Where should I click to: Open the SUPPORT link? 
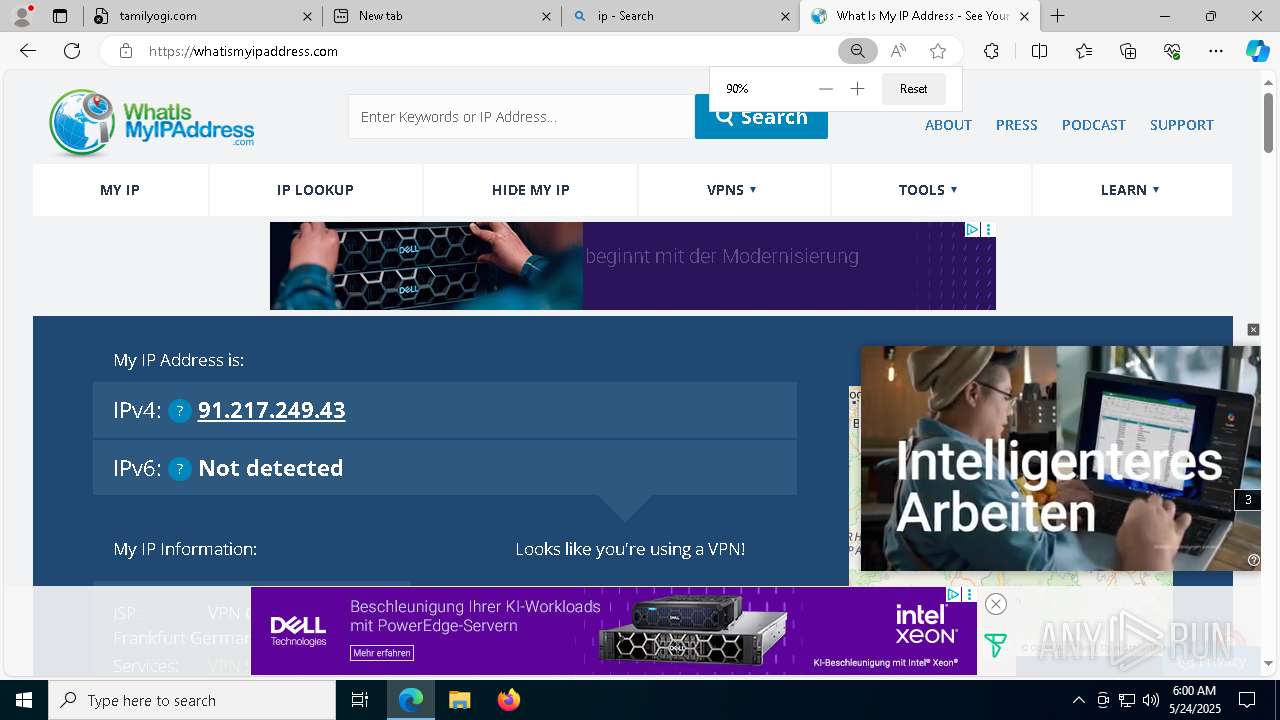(x=1182, y=125)
